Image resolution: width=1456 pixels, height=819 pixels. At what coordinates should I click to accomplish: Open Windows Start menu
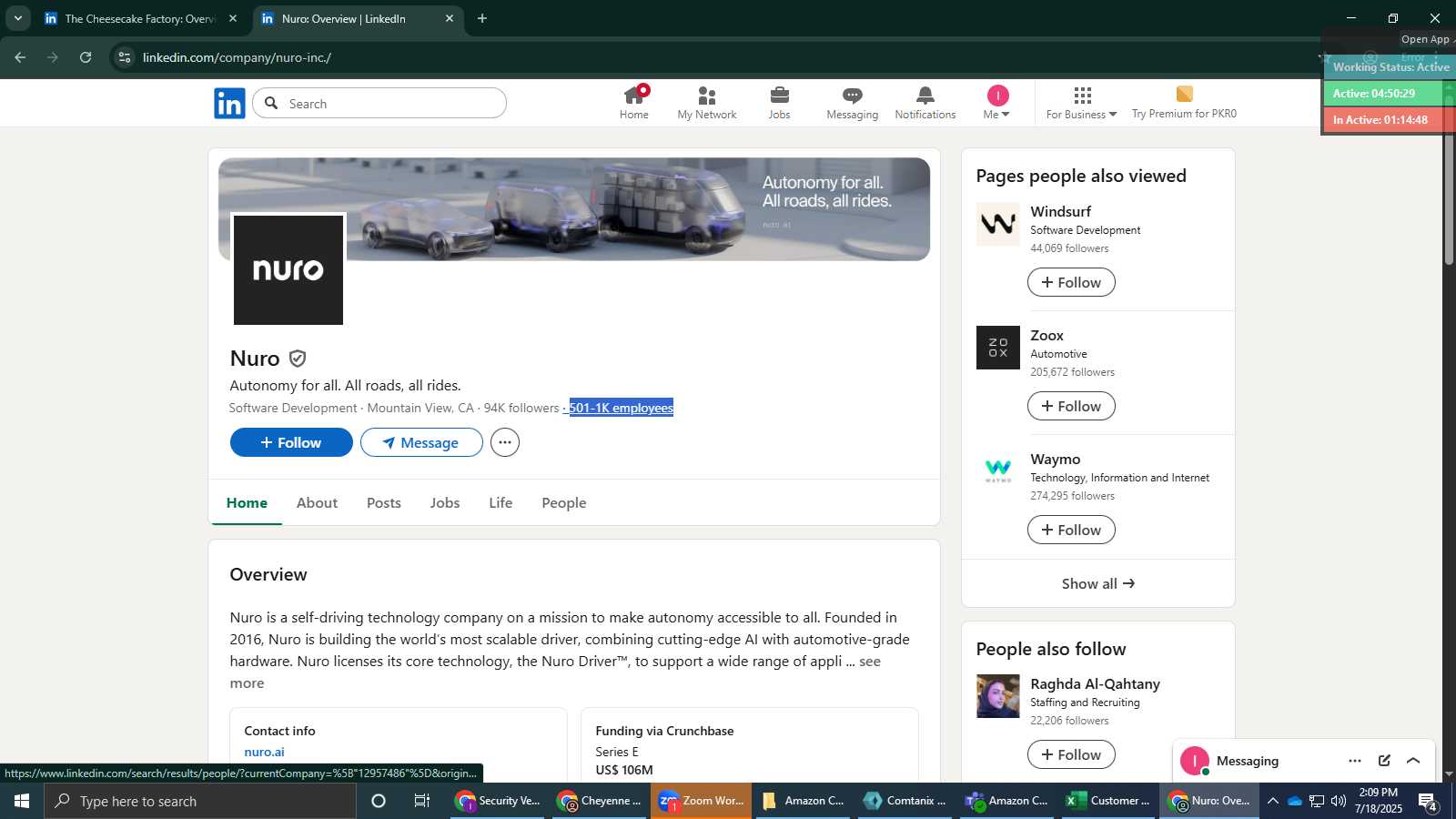pos(22,801)
